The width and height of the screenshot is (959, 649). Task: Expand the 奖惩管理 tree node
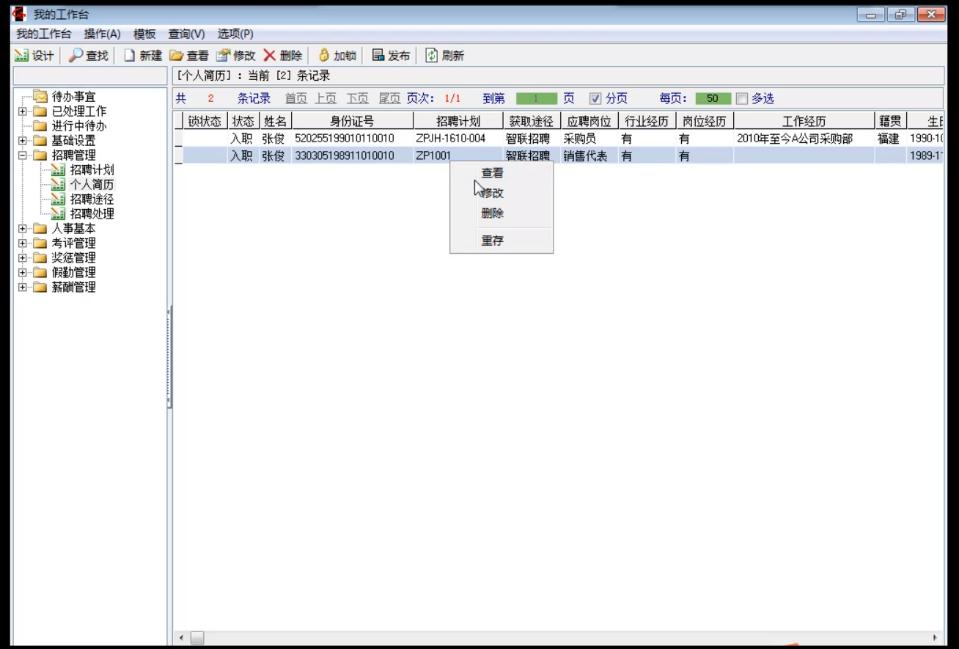pos(23,258)
